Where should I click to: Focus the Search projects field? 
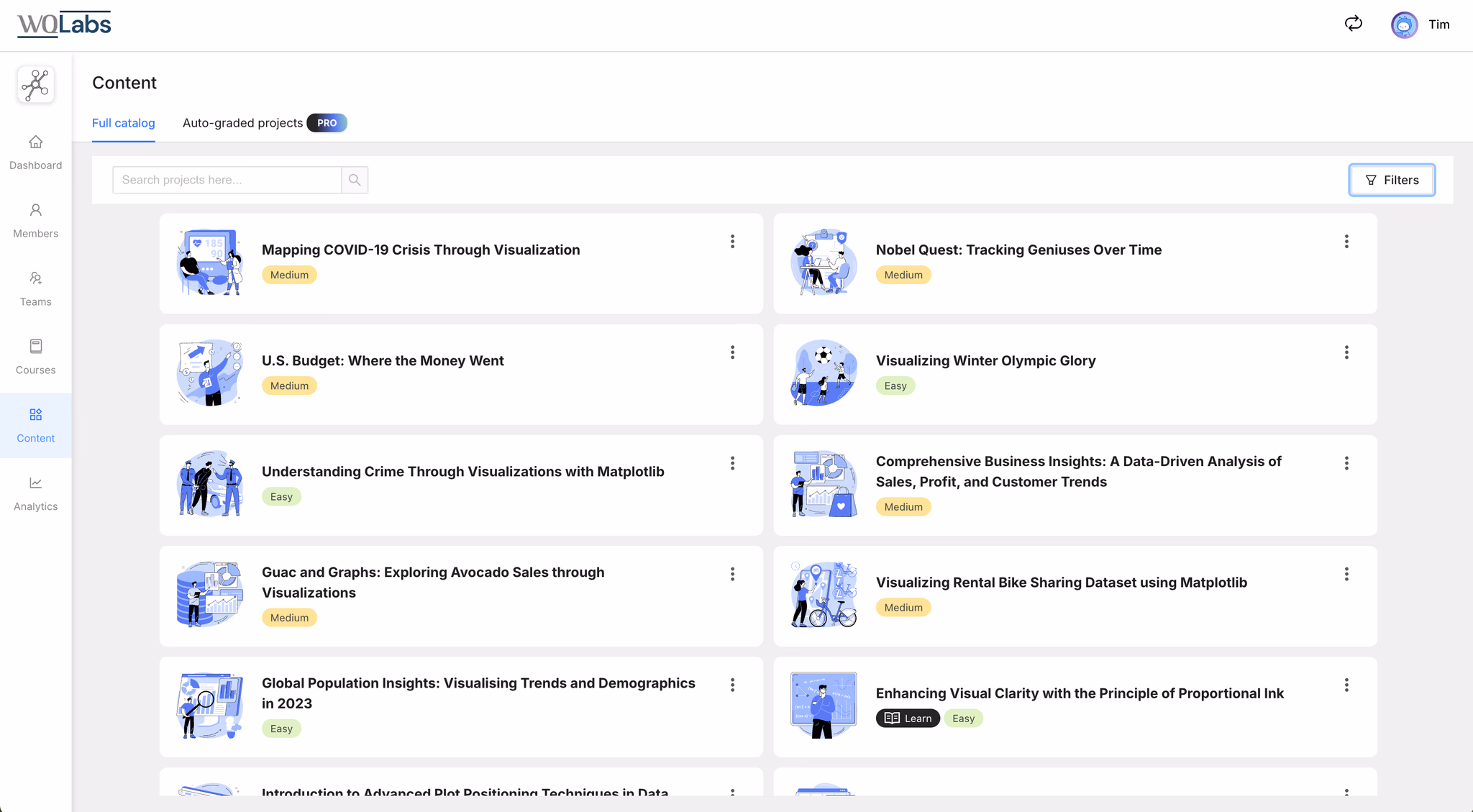[227, 180]
